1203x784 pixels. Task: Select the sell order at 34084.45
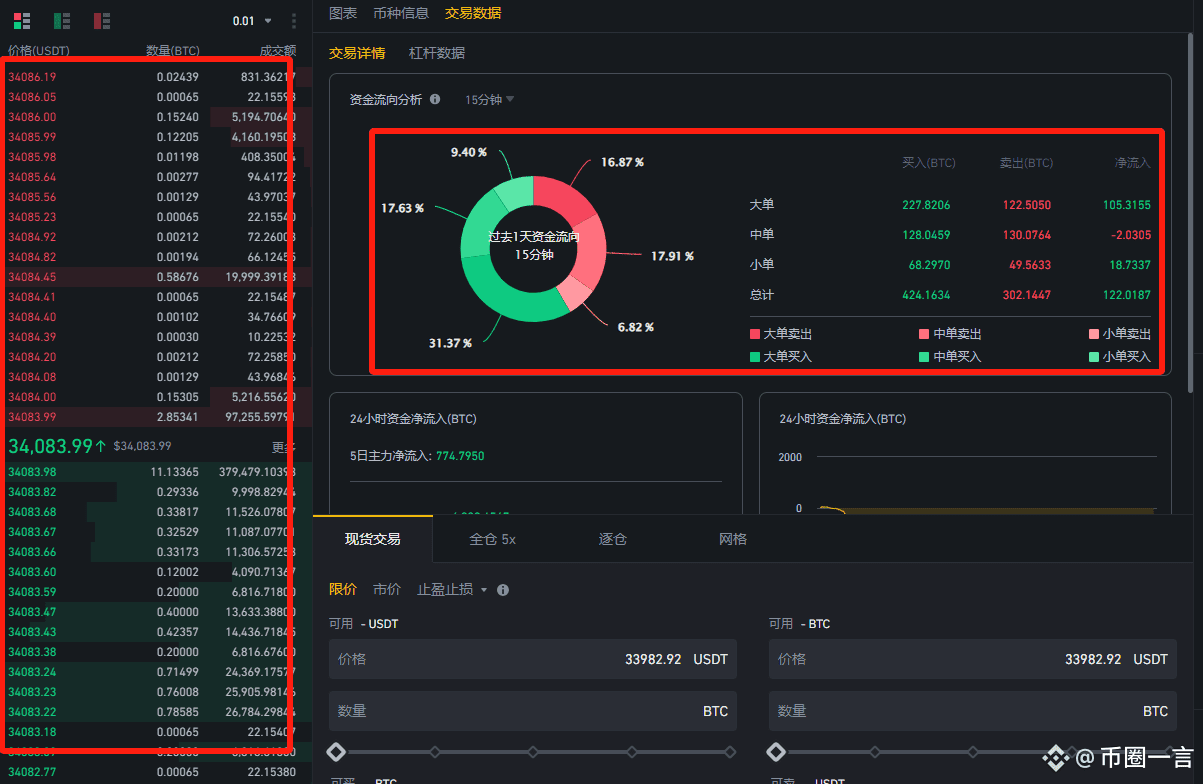pyautogui.click(x=156, y=277)
